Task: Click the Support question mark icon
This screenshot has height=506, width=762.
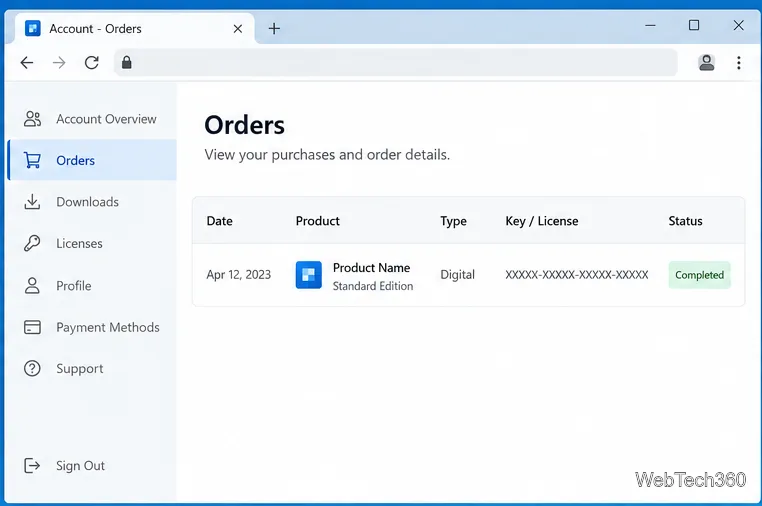Action: click(32, 368)
